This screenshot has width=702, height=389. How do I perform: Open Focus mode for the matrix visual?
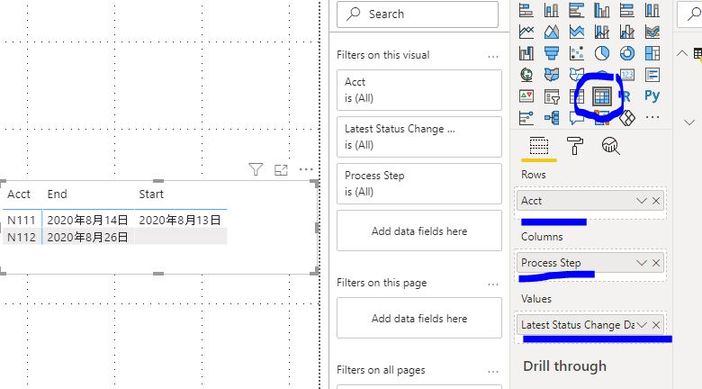pyautogui.click(x=281, y=170)
